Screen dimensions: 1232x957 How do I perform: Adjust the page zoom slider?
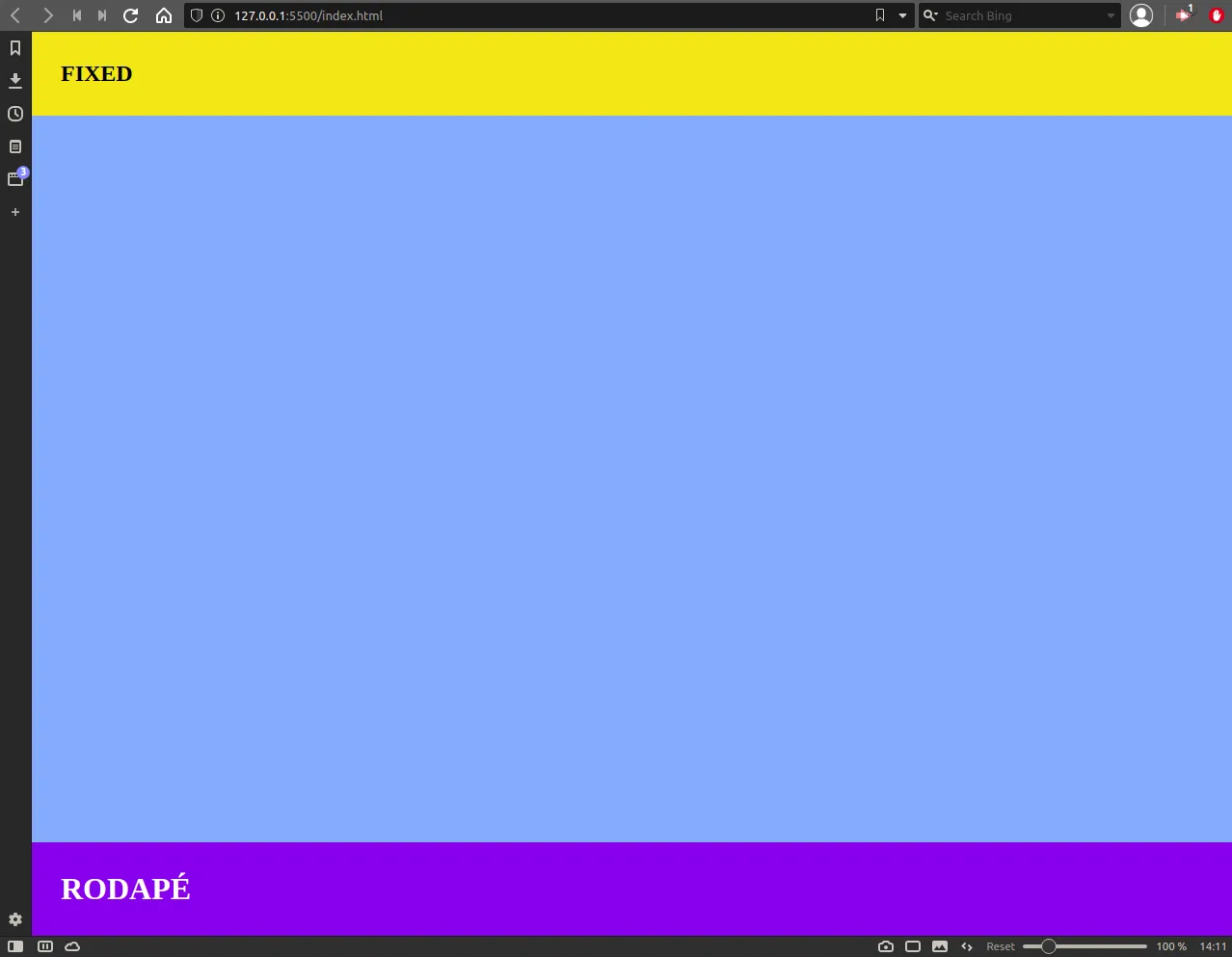click(x=1085, y=946)
